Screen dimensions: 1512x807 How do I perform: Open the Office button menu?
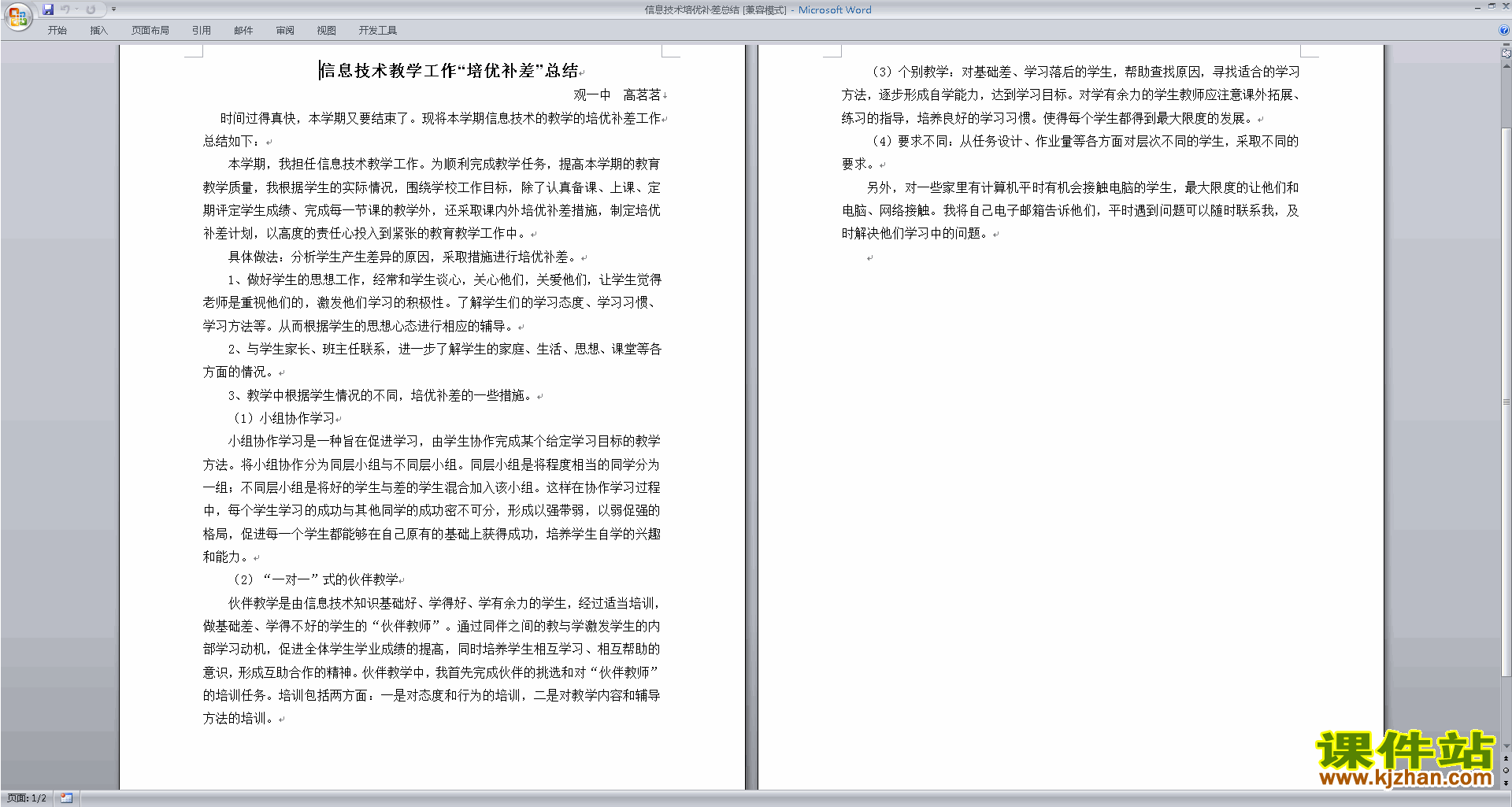coord(17,17)
